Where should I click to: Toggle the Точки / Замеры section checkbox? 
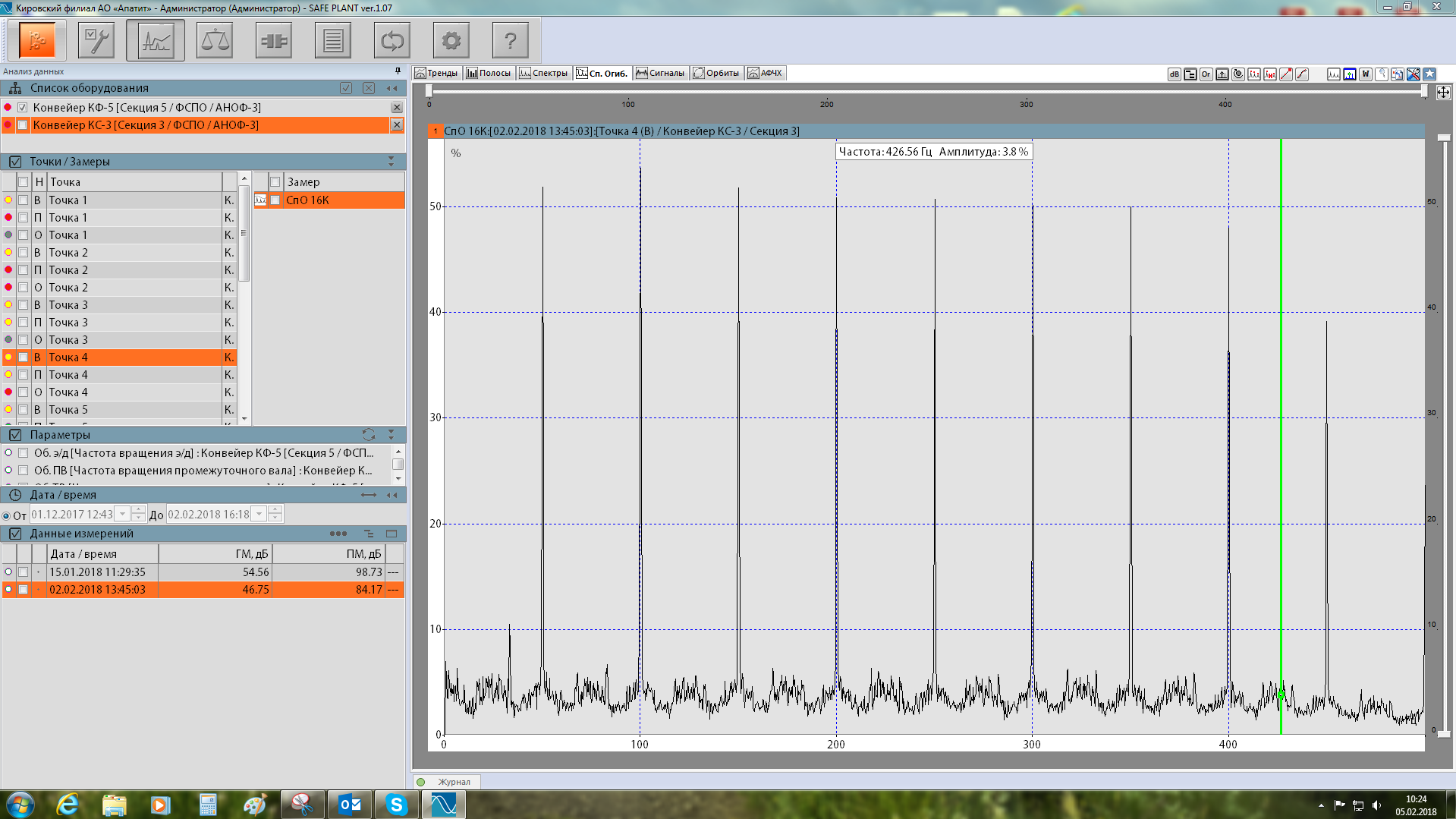[x=15, y=162]
